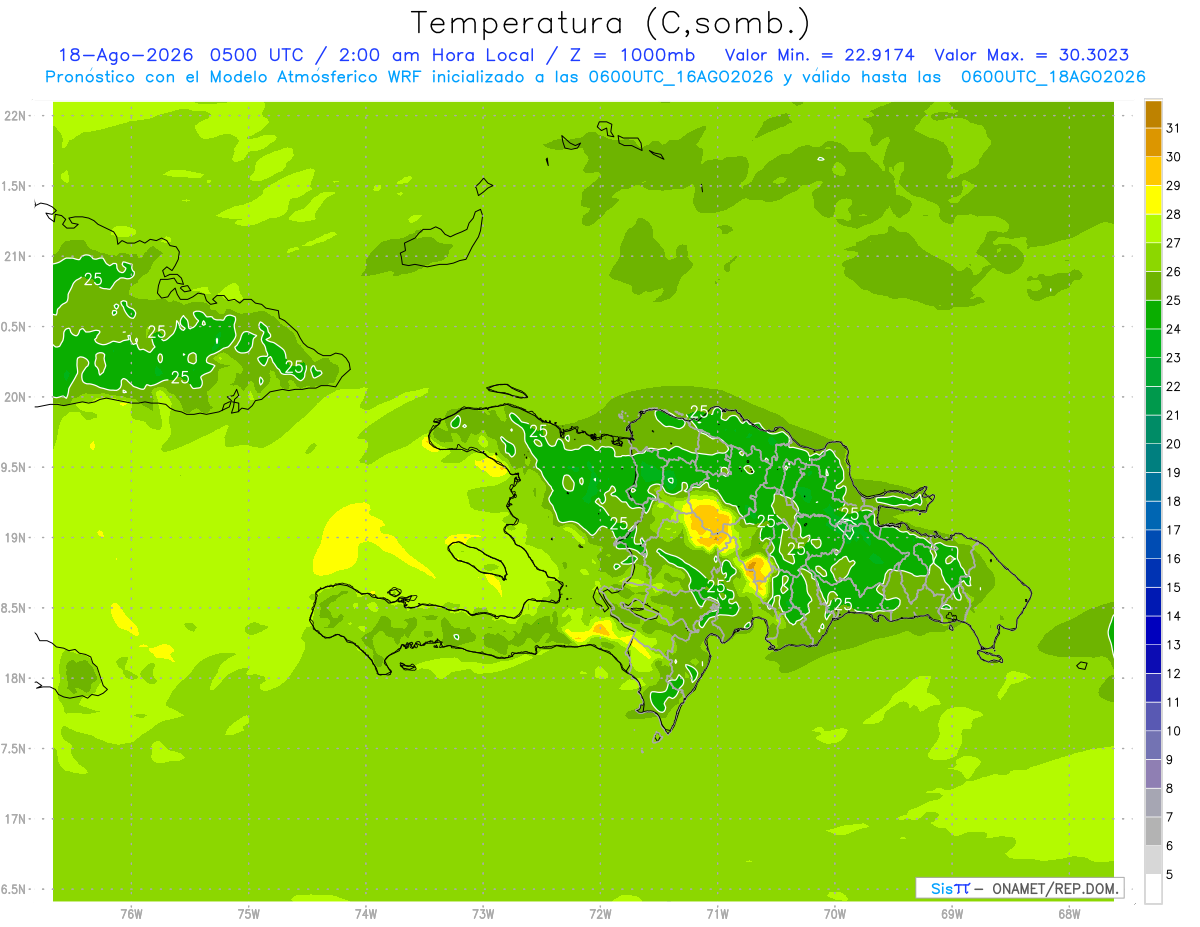Click the latitude axis label "19N"
Image resolution: width=1200 pixels, height=927 pixels.
16,537
